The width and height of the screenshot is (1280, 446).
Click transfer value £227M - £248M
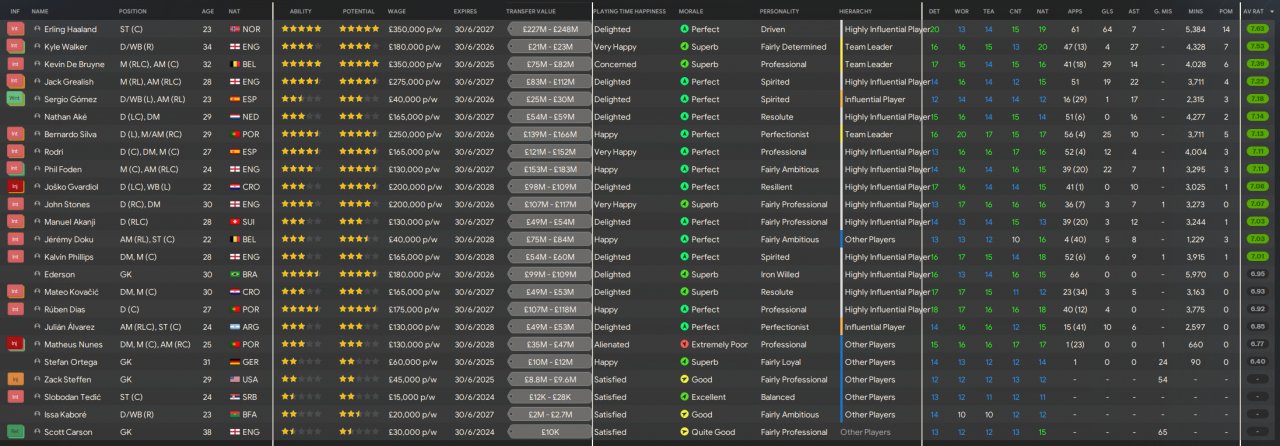550,29
